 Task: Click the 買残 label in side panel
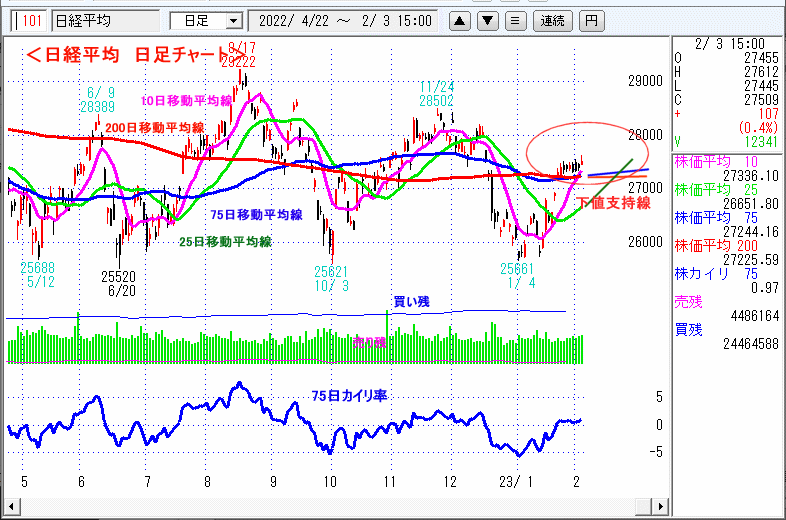click(x=688, y=330)
